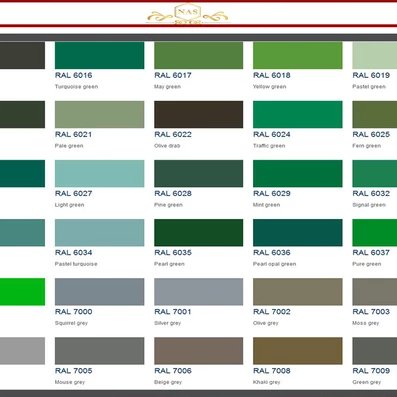The image size is (397, 397).
Task: Choose the RAL 6029 Mint green swatch
Action: point(298,173)
